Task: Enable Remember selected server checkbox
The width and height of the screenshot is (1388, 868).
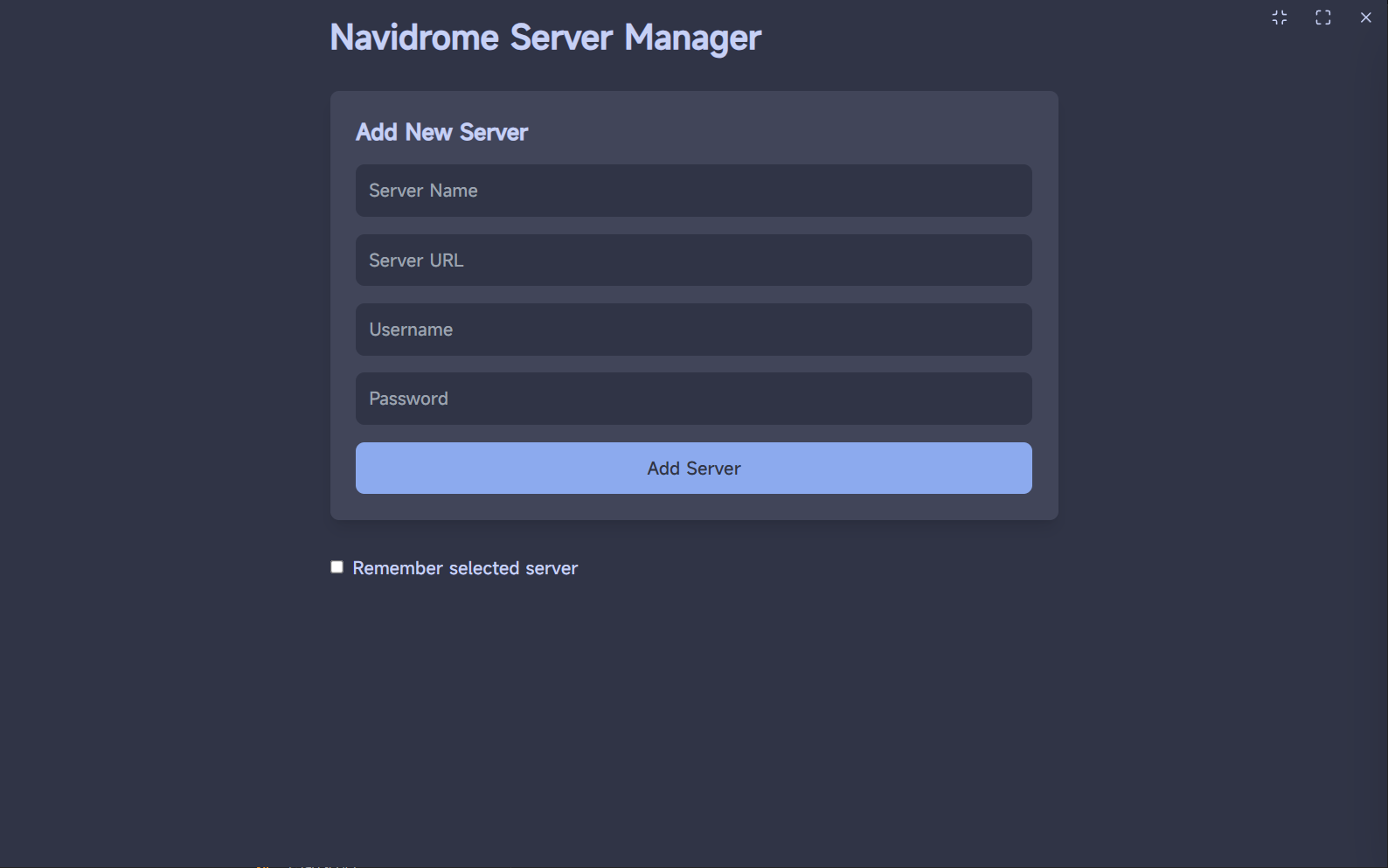Action: pyautogui.click(x=337, y=567)
